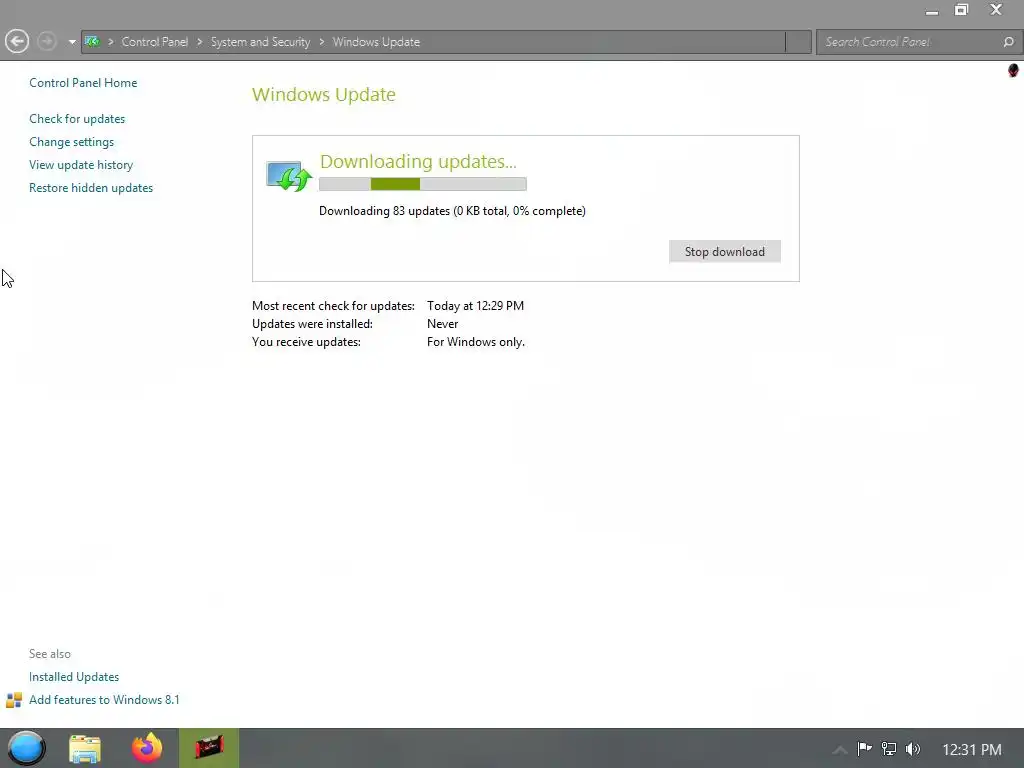
Task: Expand chevron after System and Security breadcrumb
Action: (x=321, y=42)
